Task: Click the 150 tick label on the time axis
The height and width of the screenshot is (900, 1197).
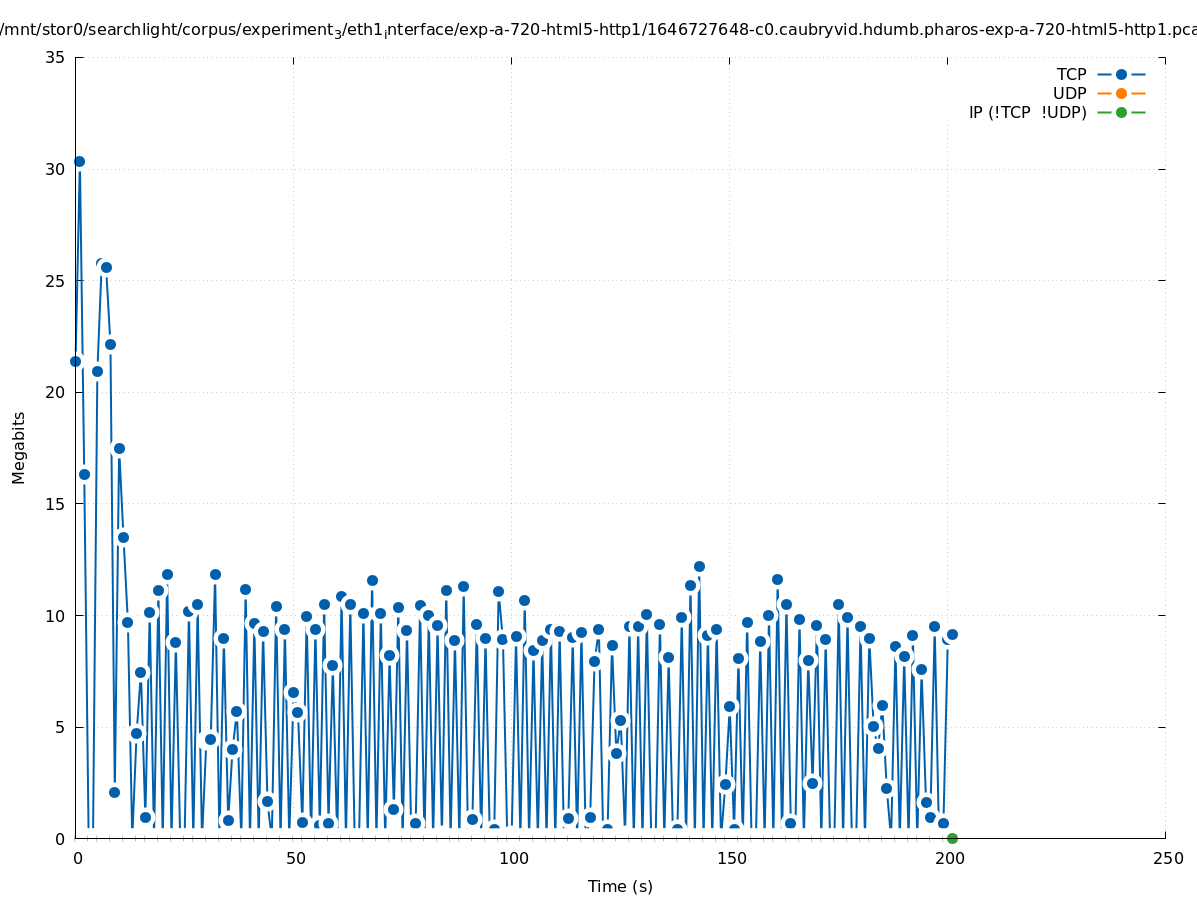Action: coord(731,859)
